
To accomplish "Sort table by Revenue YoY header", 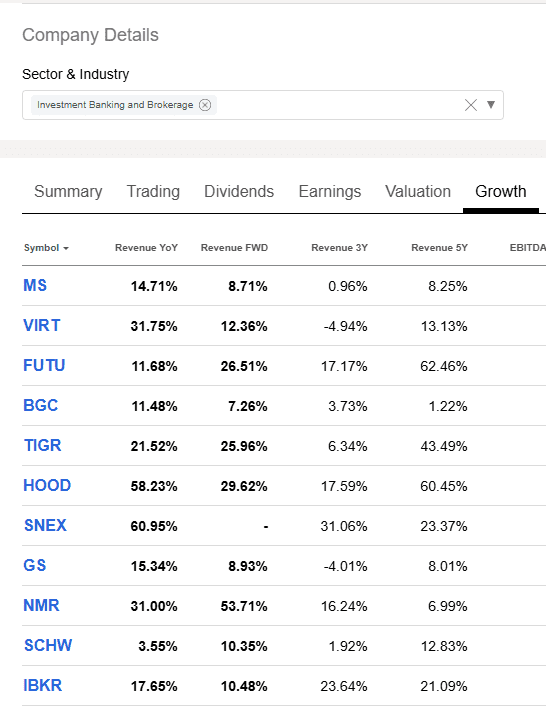I will pos(146,248).
